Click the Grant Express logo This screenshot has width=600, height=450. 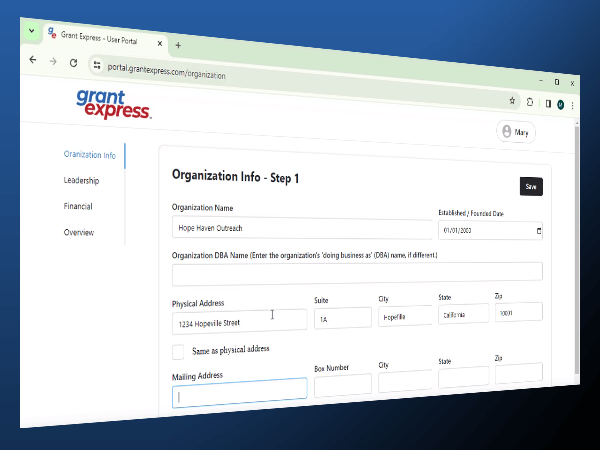pos(113,104)
